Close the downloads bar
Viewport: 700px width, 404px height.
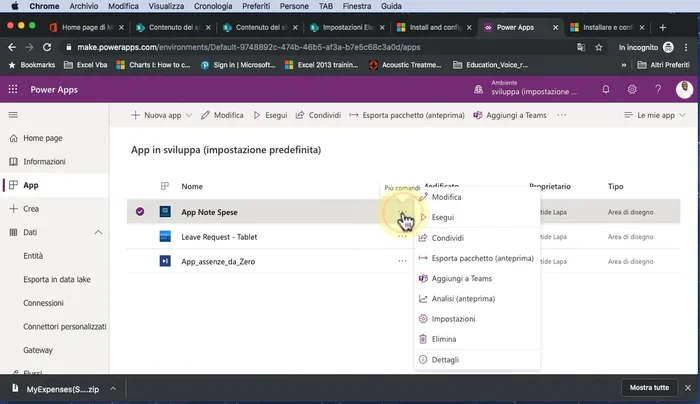688,388
